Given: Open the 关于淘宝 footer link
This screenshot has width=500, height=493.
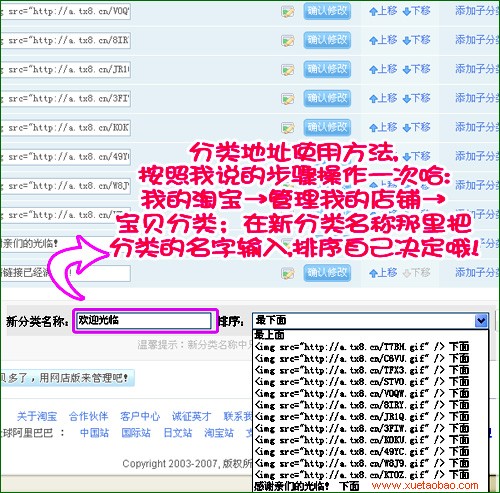Looking at the screenshot, I should (37, 416).
